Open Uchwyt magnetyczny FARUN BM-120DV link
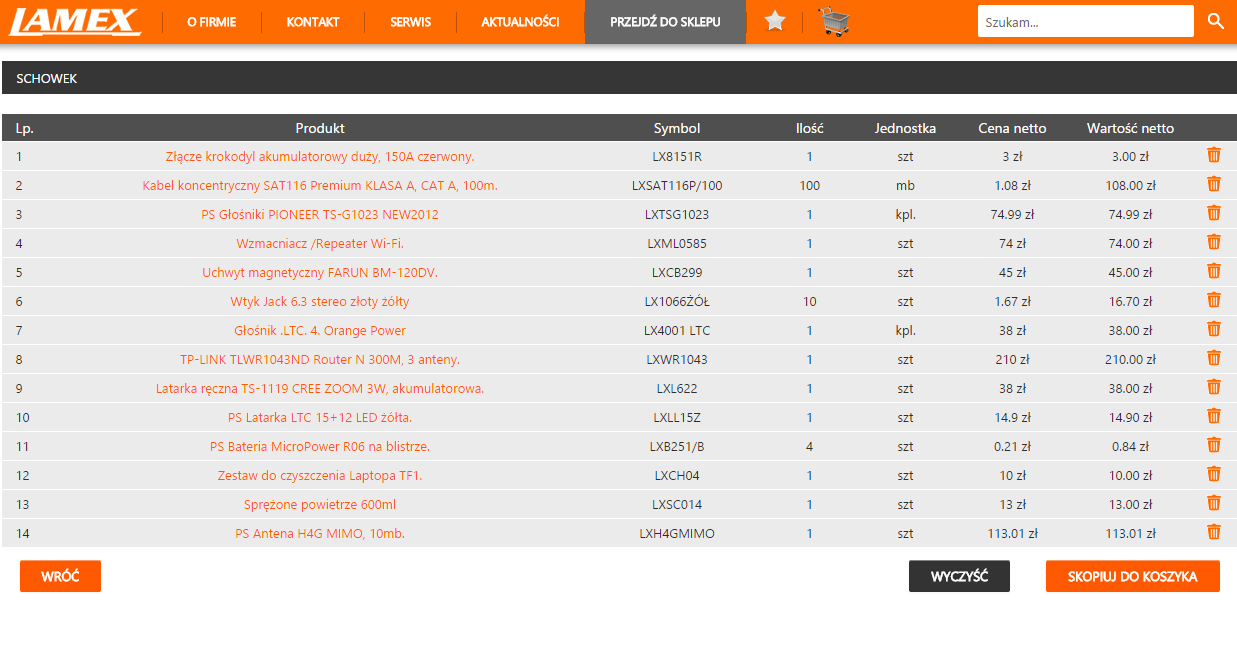 [320, 273]
